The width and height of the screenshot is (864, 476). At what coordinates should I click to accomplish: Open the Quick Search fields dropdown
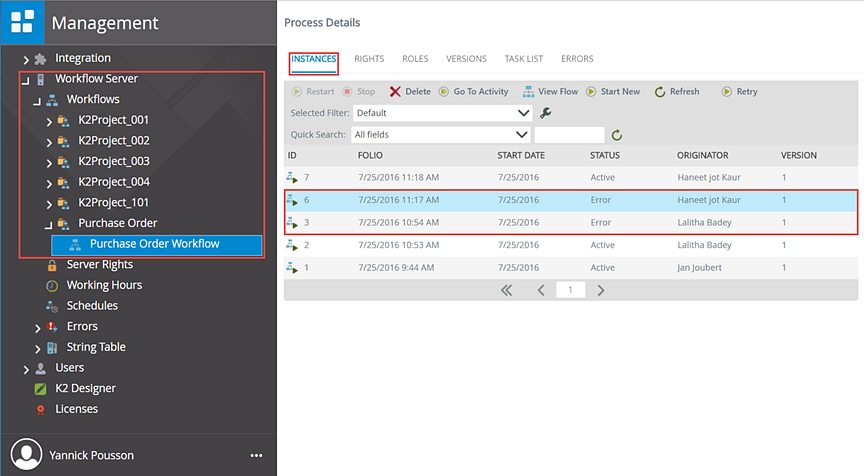(440, 134)
